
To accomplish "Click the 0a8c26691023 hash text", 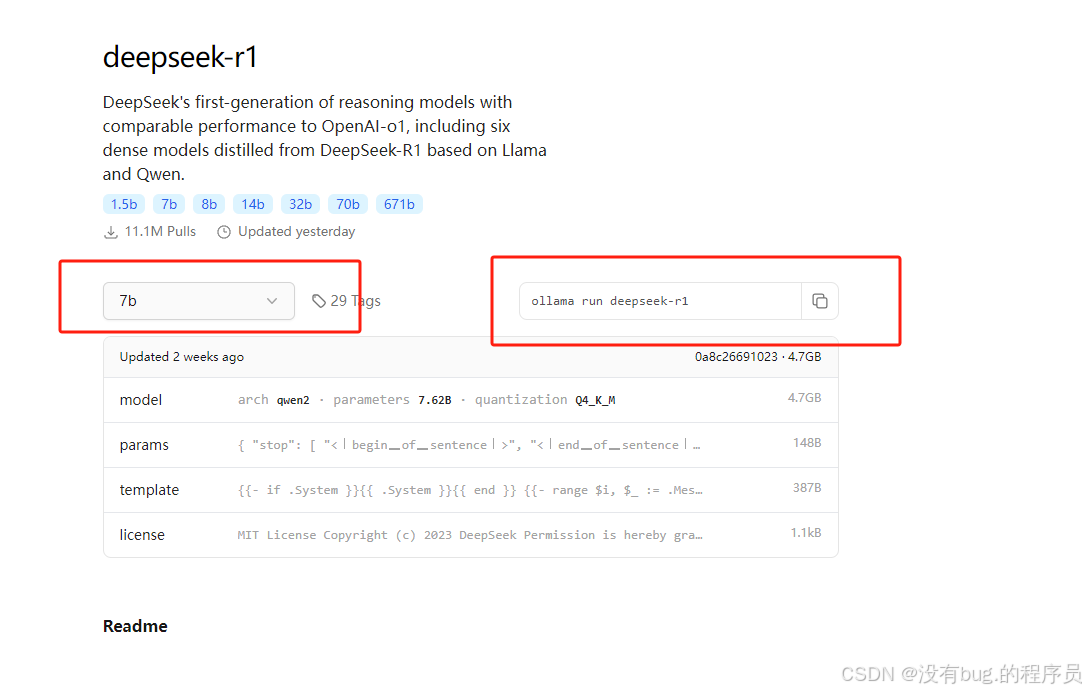I will click(x=736, y=357).
